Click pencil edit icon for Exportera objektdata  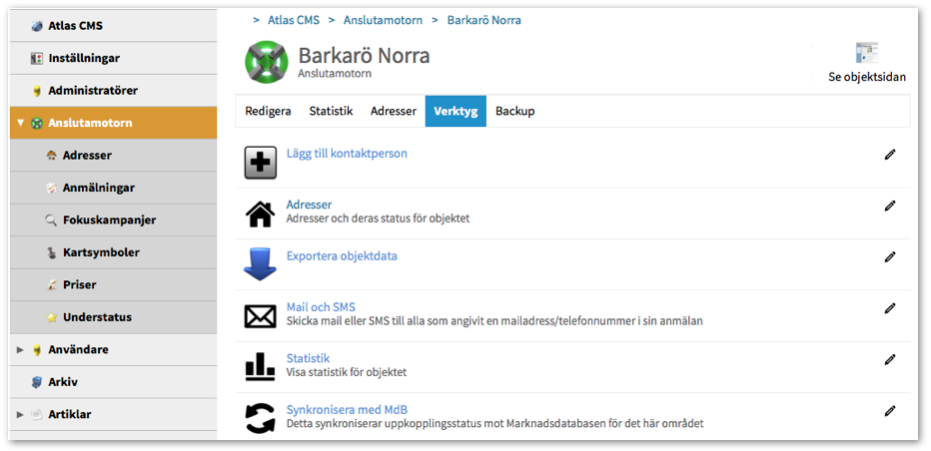(x=890, y=257)
